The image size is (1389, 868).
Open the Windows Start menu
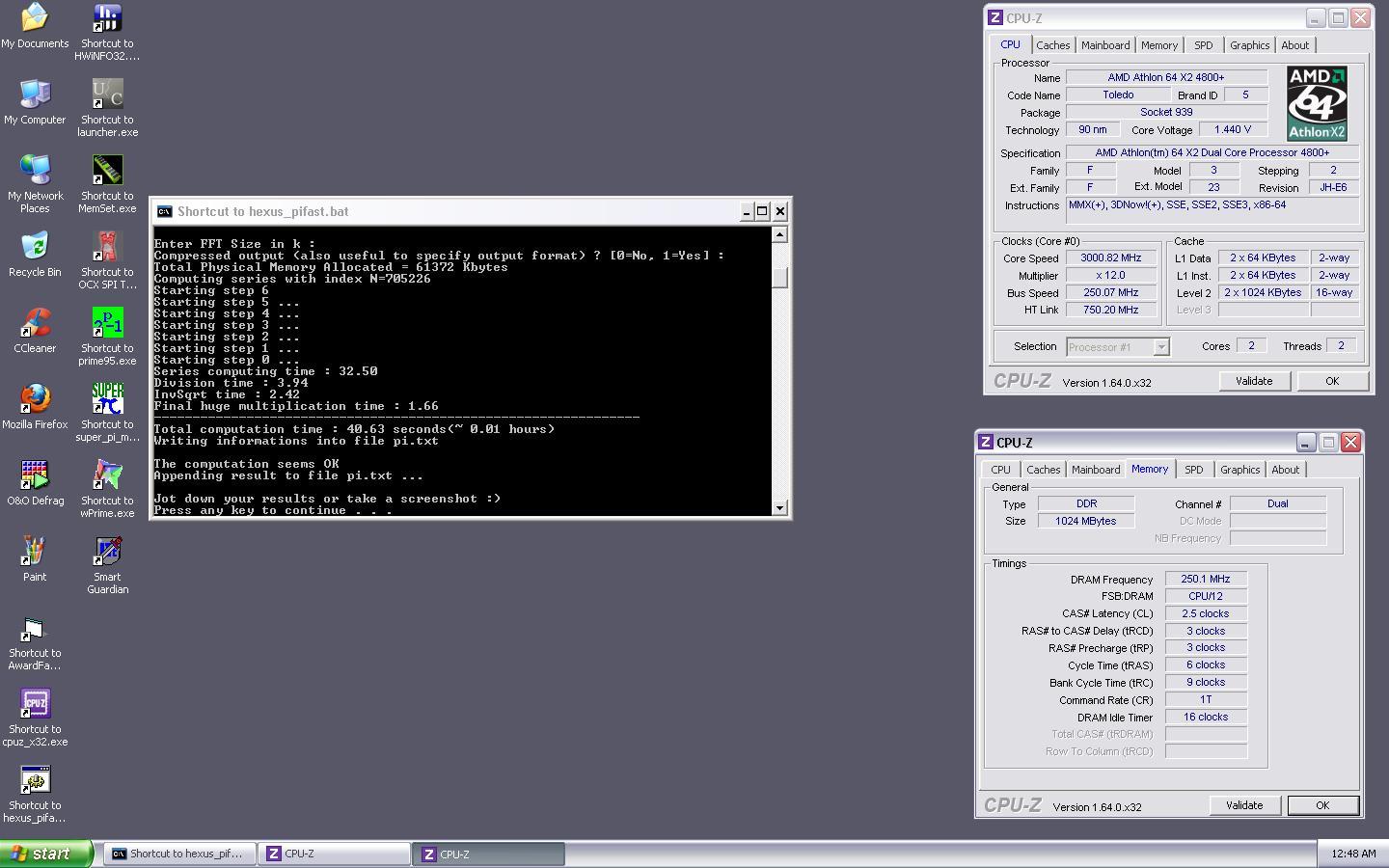[x=46, y=854]
